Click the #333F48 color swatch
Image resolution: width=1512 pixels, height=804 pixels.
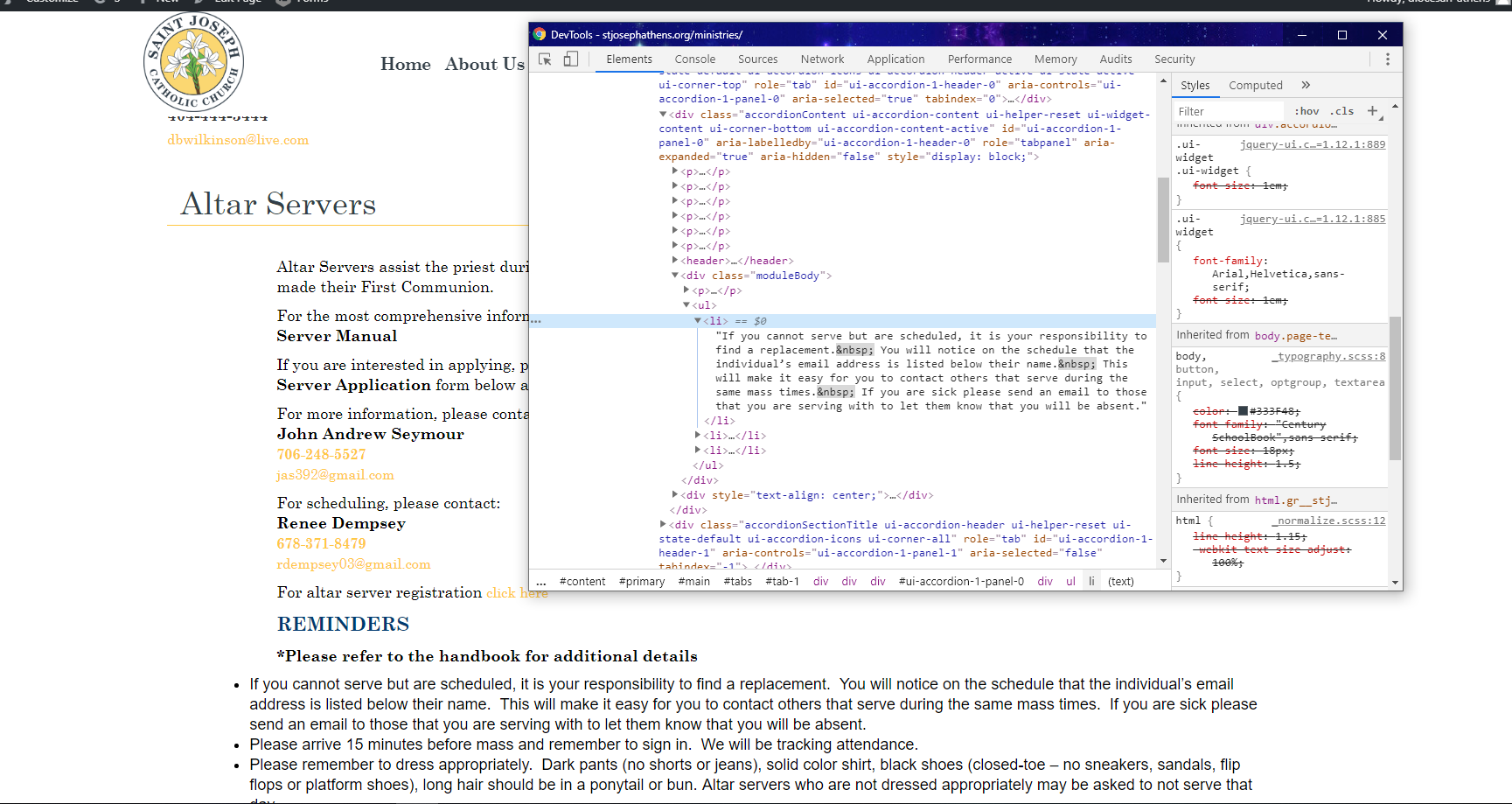(1243, 410)
